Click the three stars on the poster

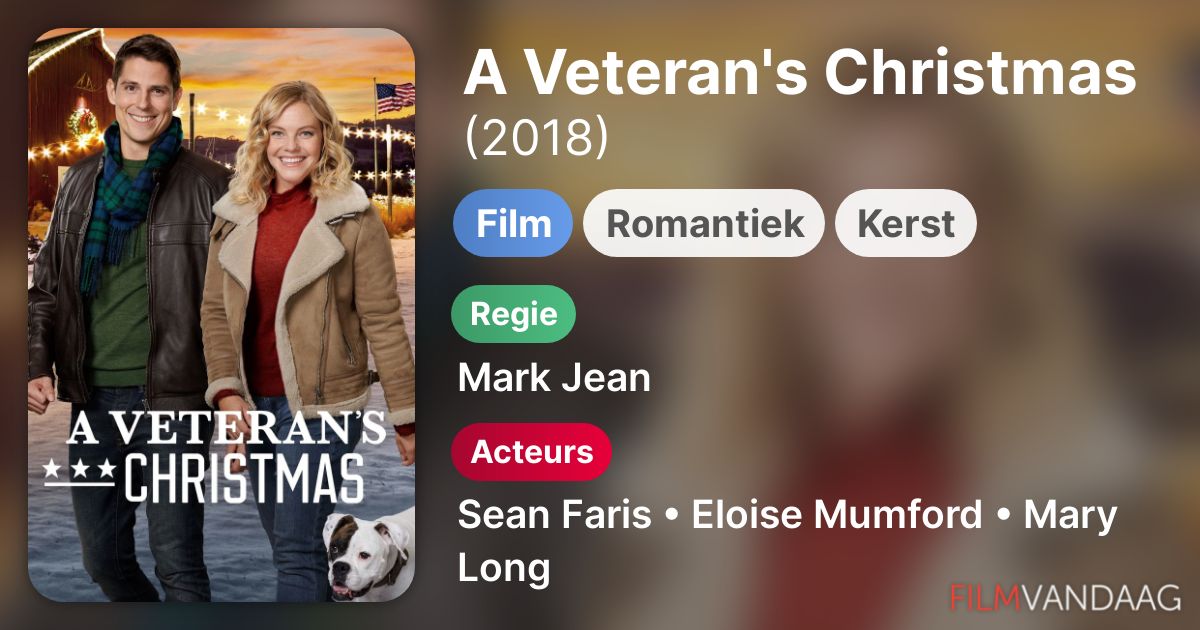pyautogui.click(x=82, y=467)
